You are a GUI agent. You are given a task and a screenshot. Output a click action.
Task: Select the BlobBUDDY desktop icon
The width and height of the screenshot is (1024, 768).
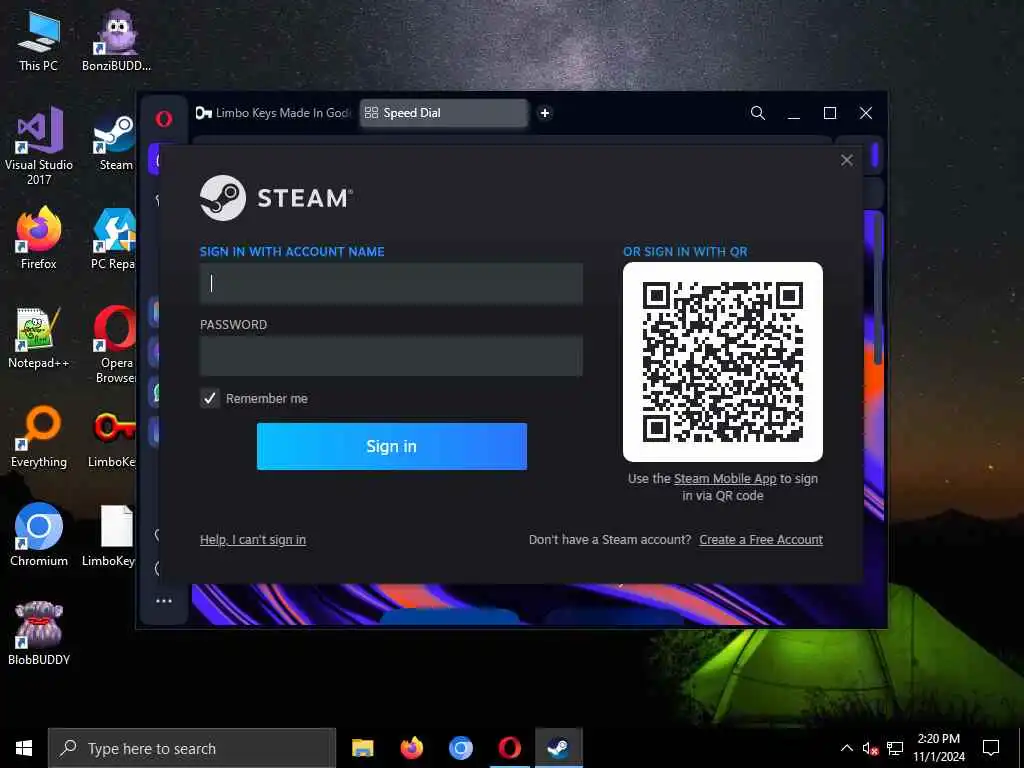39,633
